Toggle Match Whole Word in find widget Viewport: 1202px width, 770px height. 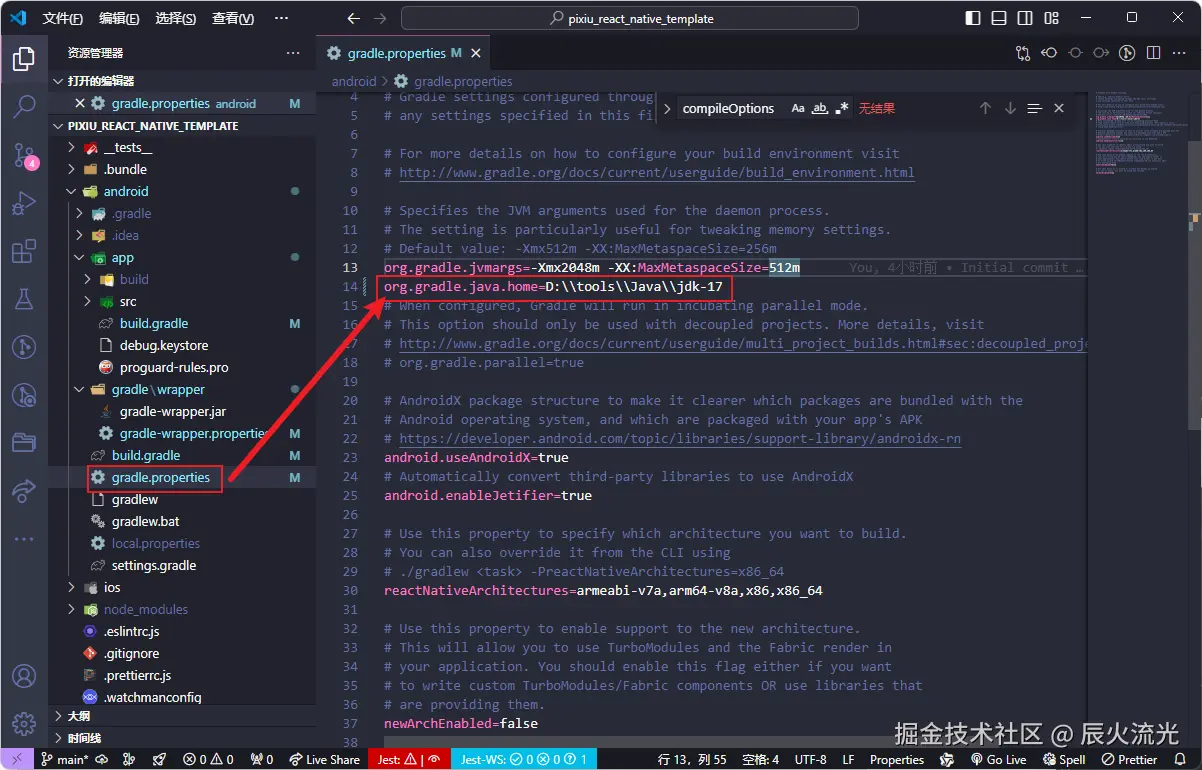tap(819, 108)
